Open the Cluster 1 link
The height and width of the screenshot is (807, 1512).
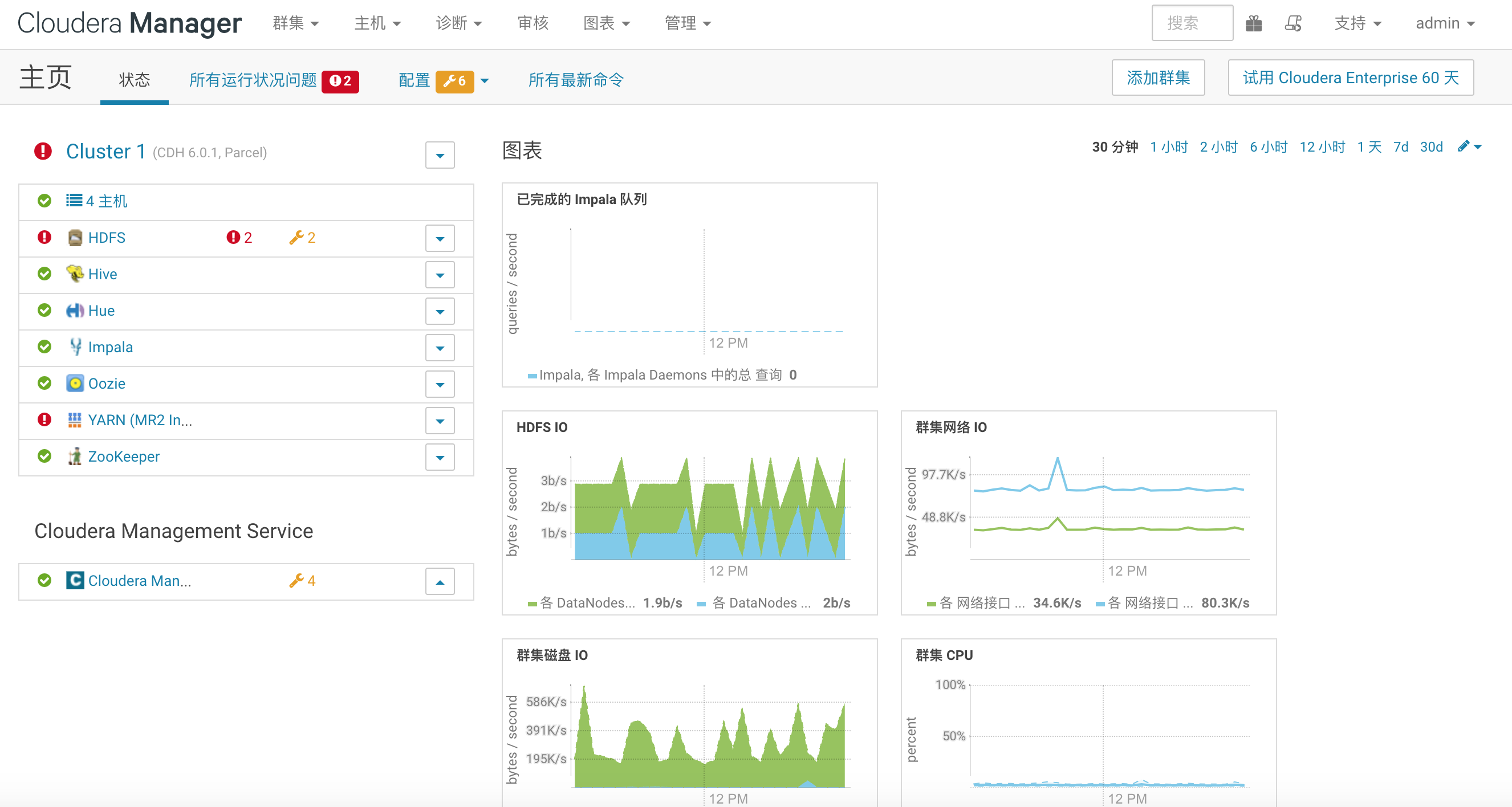coord(105,152)
